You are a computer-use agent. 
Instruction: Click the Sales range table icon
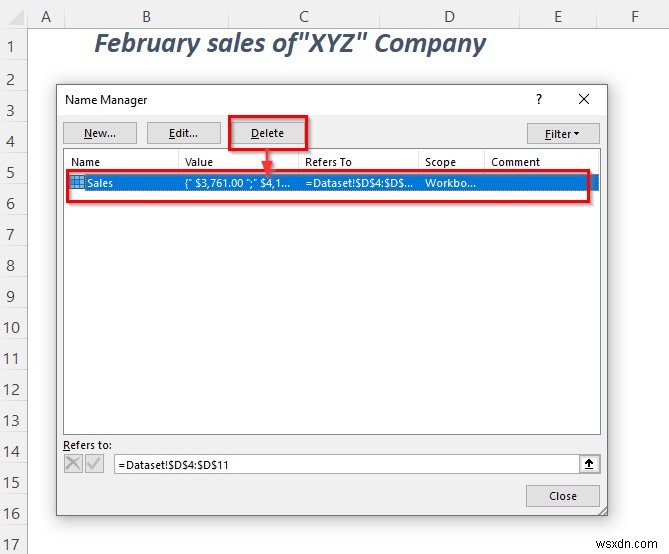[77, 182]
